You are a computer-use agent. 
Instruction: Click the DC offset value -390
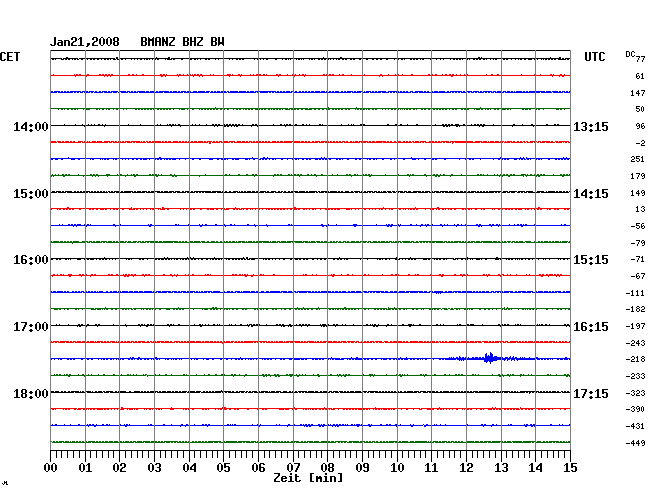(635, 409)
